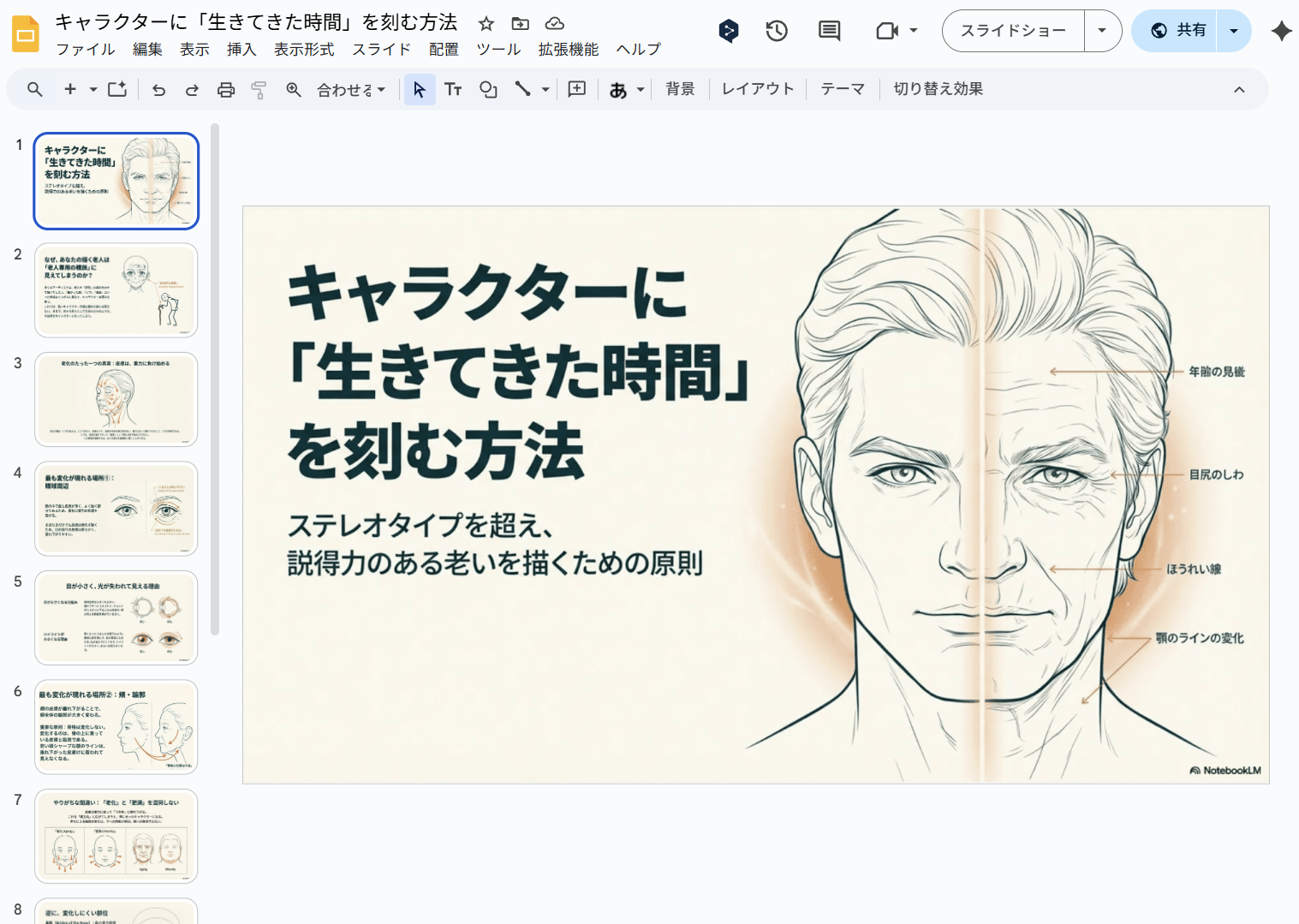Open the comments panel icon

click(x=829, y=31)
